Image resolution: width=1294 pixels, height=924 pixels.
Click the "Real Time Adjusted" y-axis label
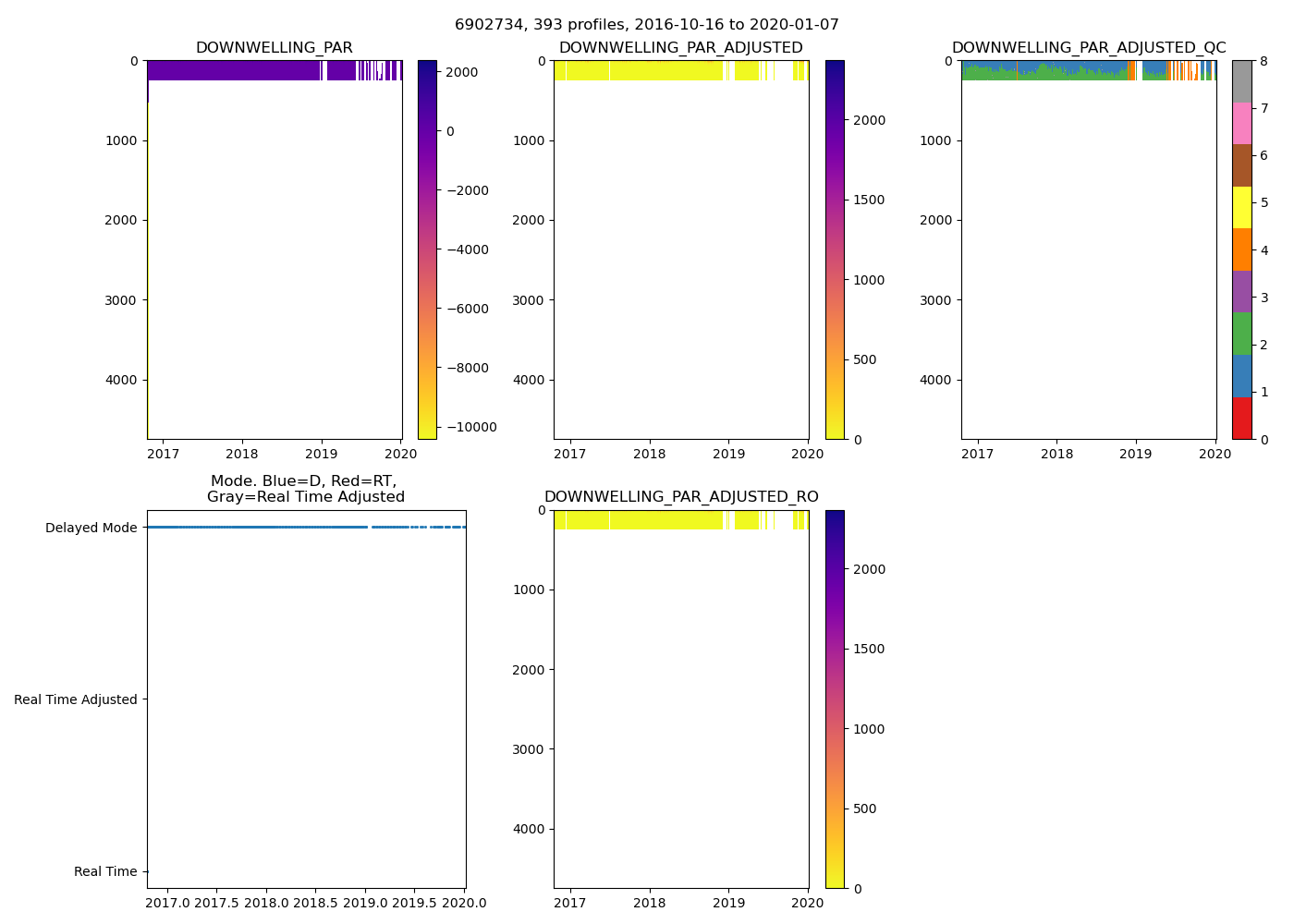pyautogui.click(x=75, y=699)
